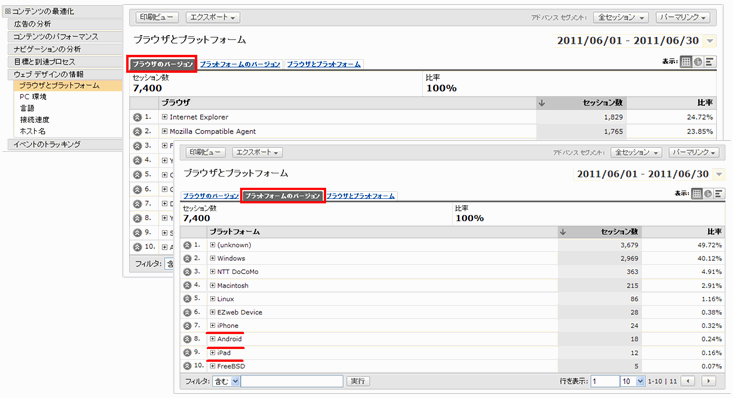Open filter 含む dropdown in front report
Screen dimensions: 733x398
tap(226, 381)
